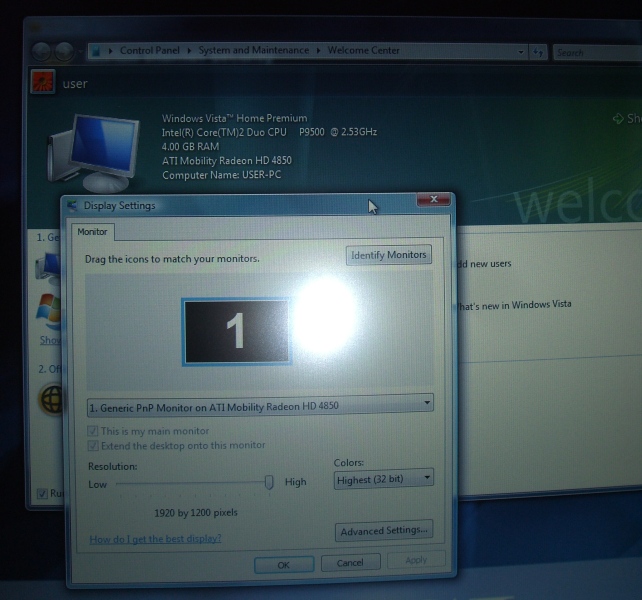
Task: Expand arrow after Control Panel breadcrumb
Action: [189, 50]
